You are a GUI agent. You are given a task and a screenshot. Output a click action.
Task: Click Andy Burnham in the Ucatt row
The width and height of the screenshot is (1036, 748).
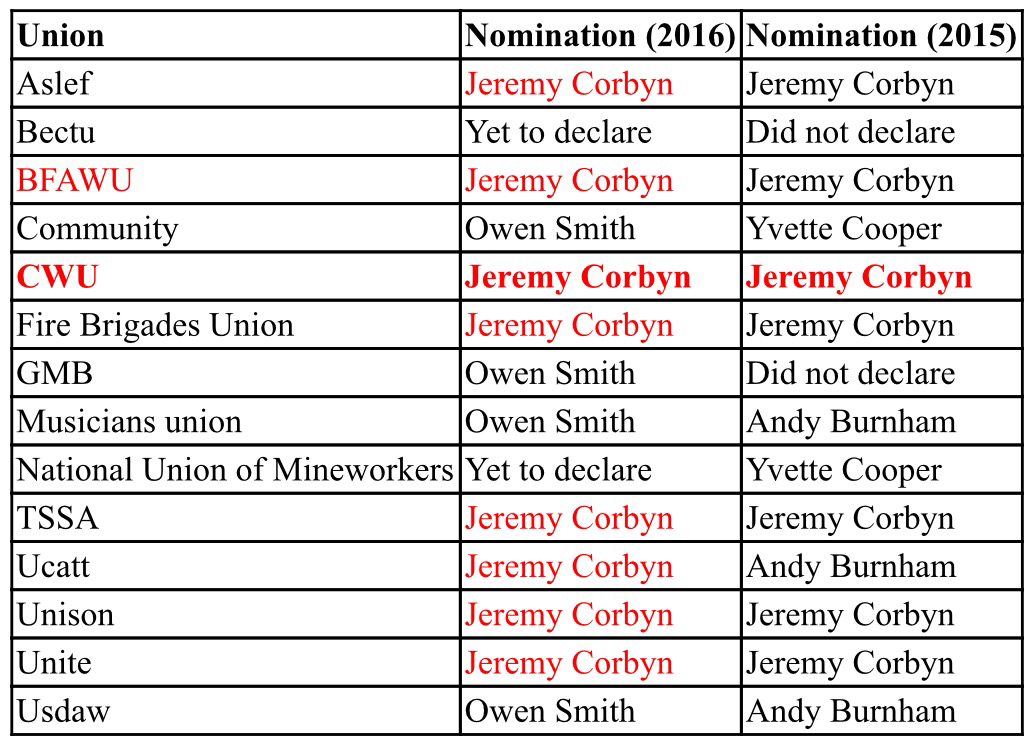(x=850, y=567)
